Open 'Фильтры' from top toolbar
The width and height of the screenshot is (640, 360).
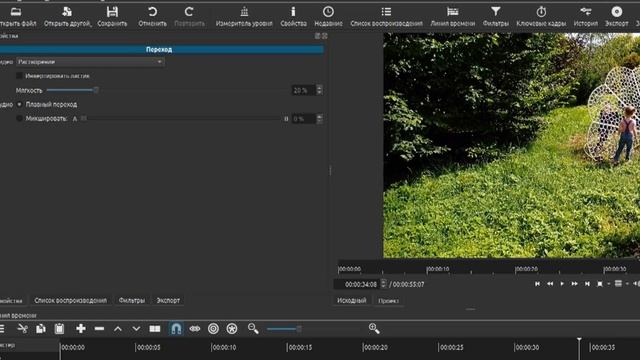(x=496, y=16)
